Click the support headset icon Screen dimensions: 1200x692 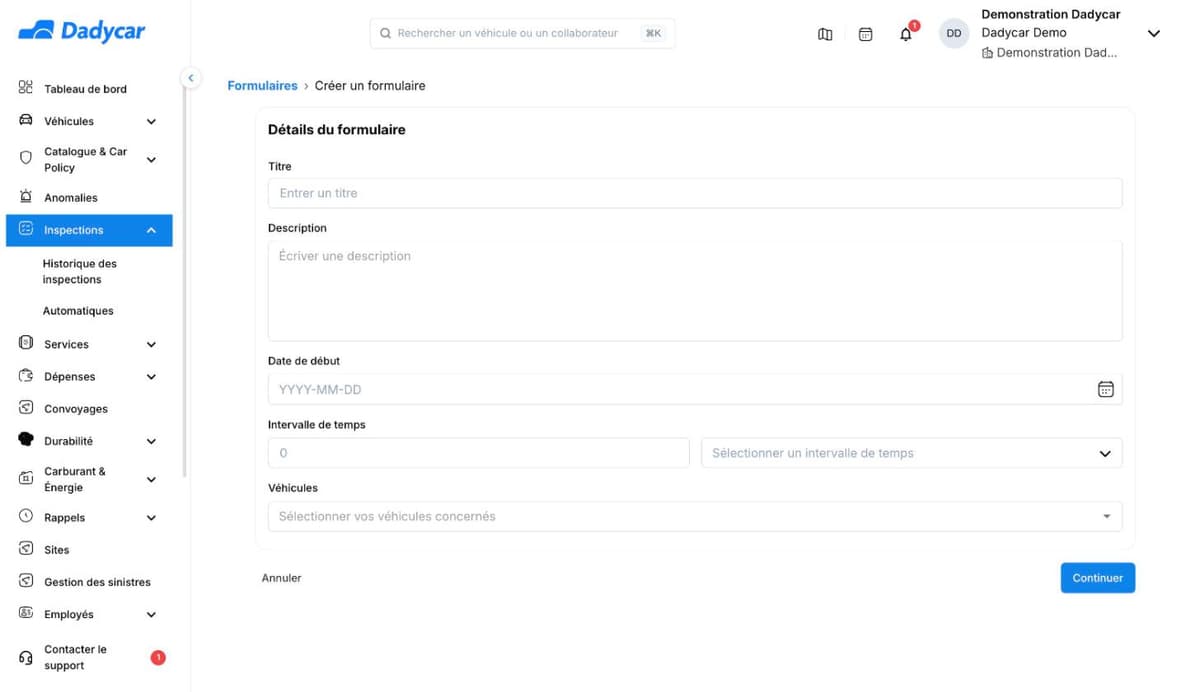(26, 658)
